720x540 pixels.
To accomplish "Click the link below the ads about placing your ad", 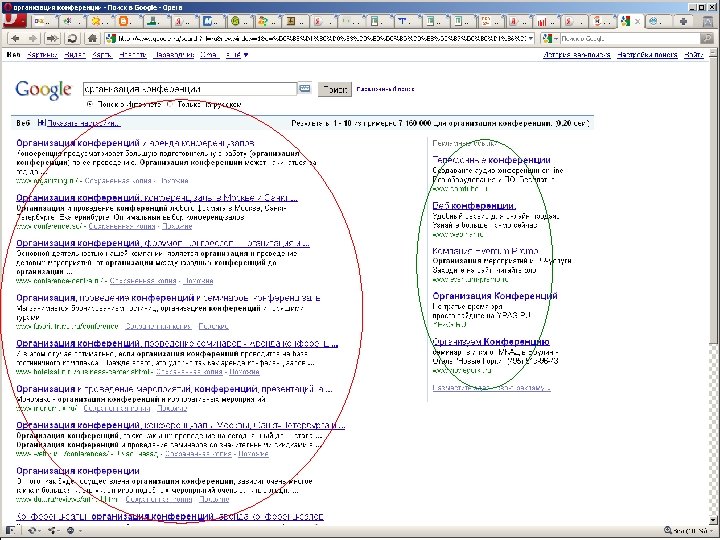I will tap(491, 388).
